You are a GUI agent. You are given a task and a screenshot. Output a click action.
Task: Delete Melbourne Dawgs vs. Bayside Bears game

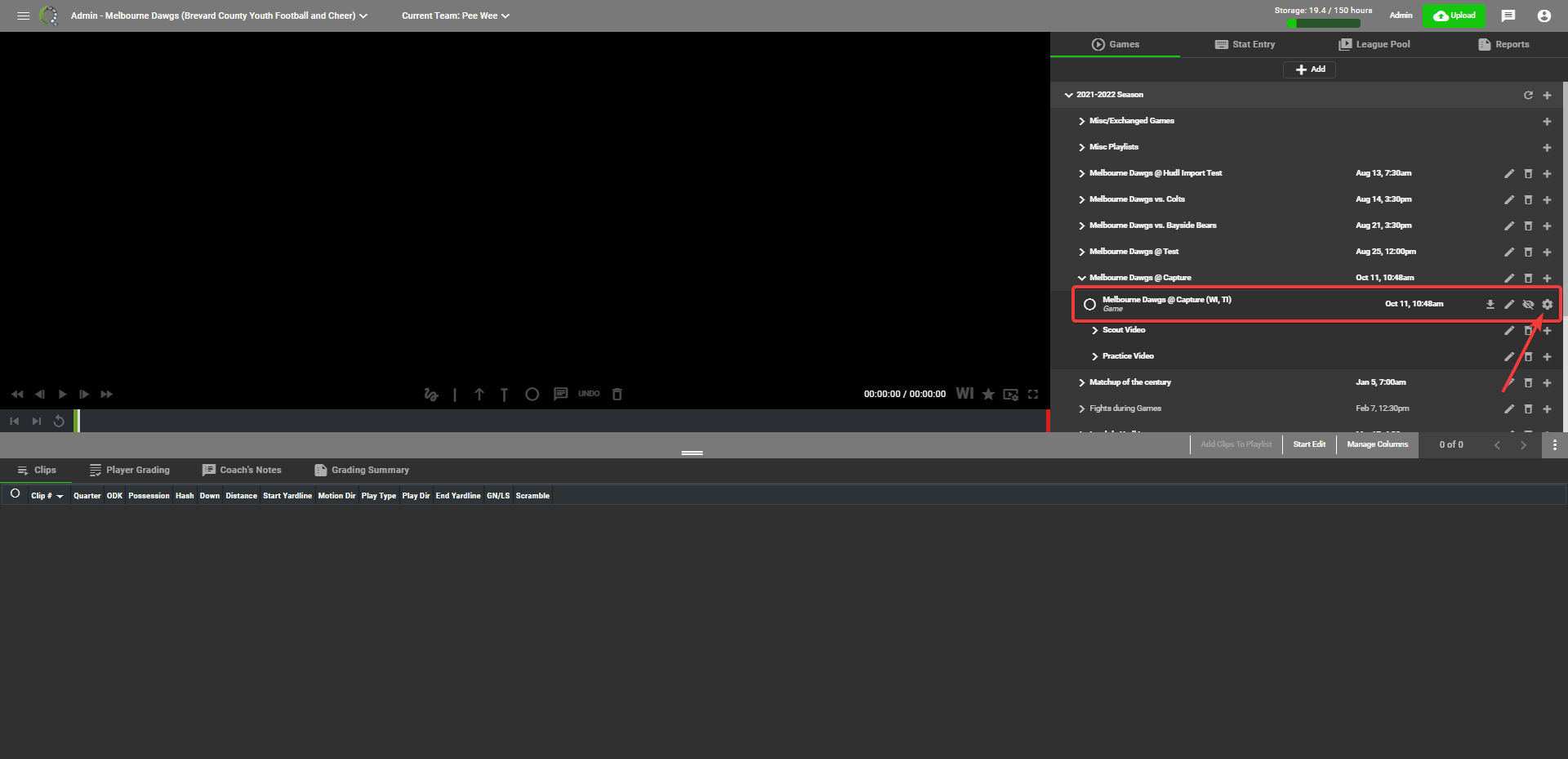1528,225
